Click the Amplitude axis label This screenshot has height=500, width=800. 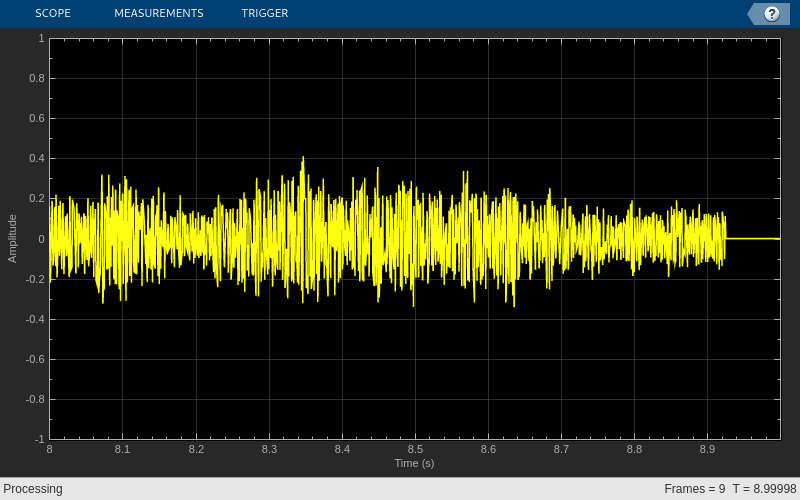12,239
